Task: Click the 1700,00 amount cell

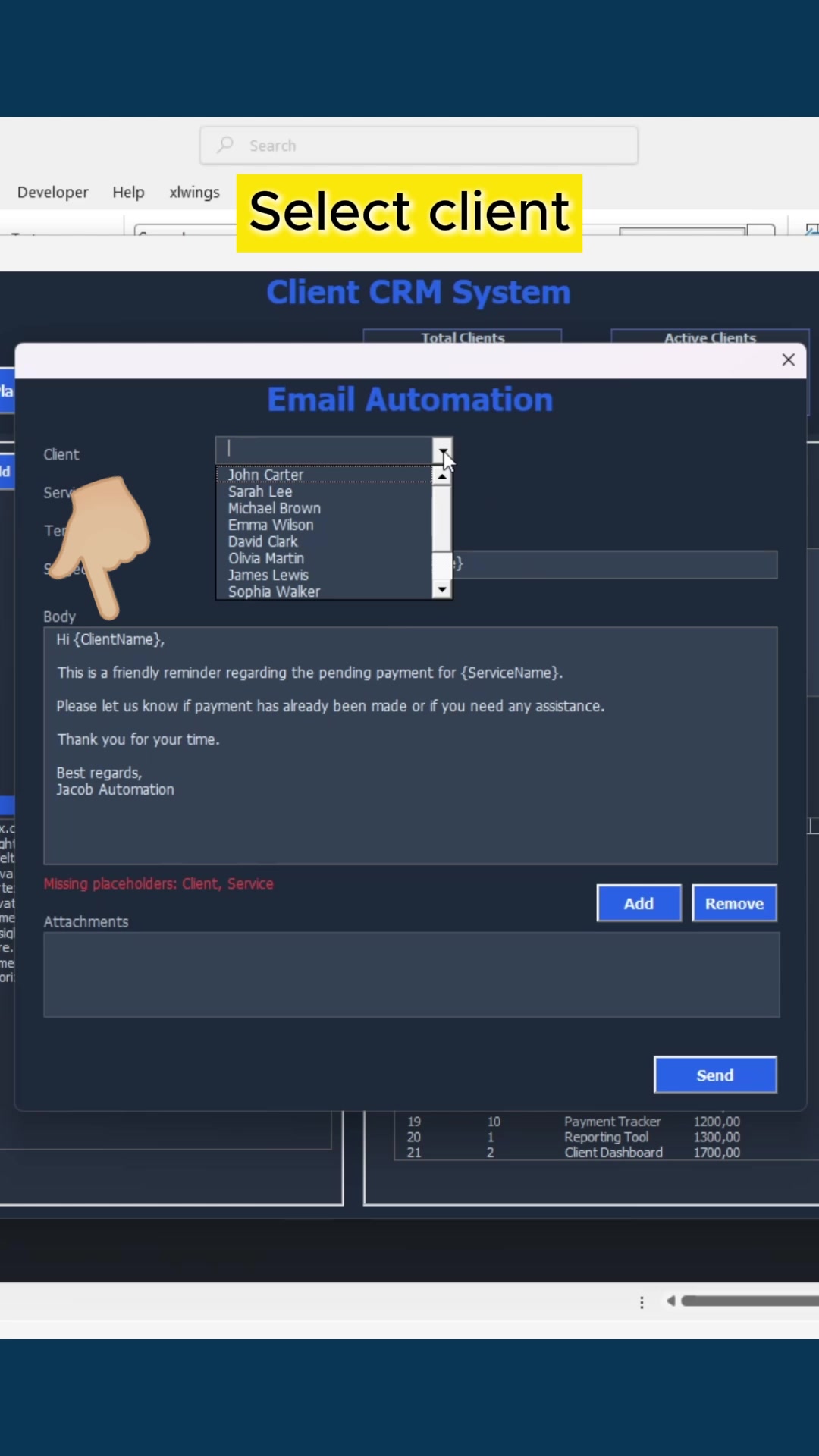Action: [717, 1153]
